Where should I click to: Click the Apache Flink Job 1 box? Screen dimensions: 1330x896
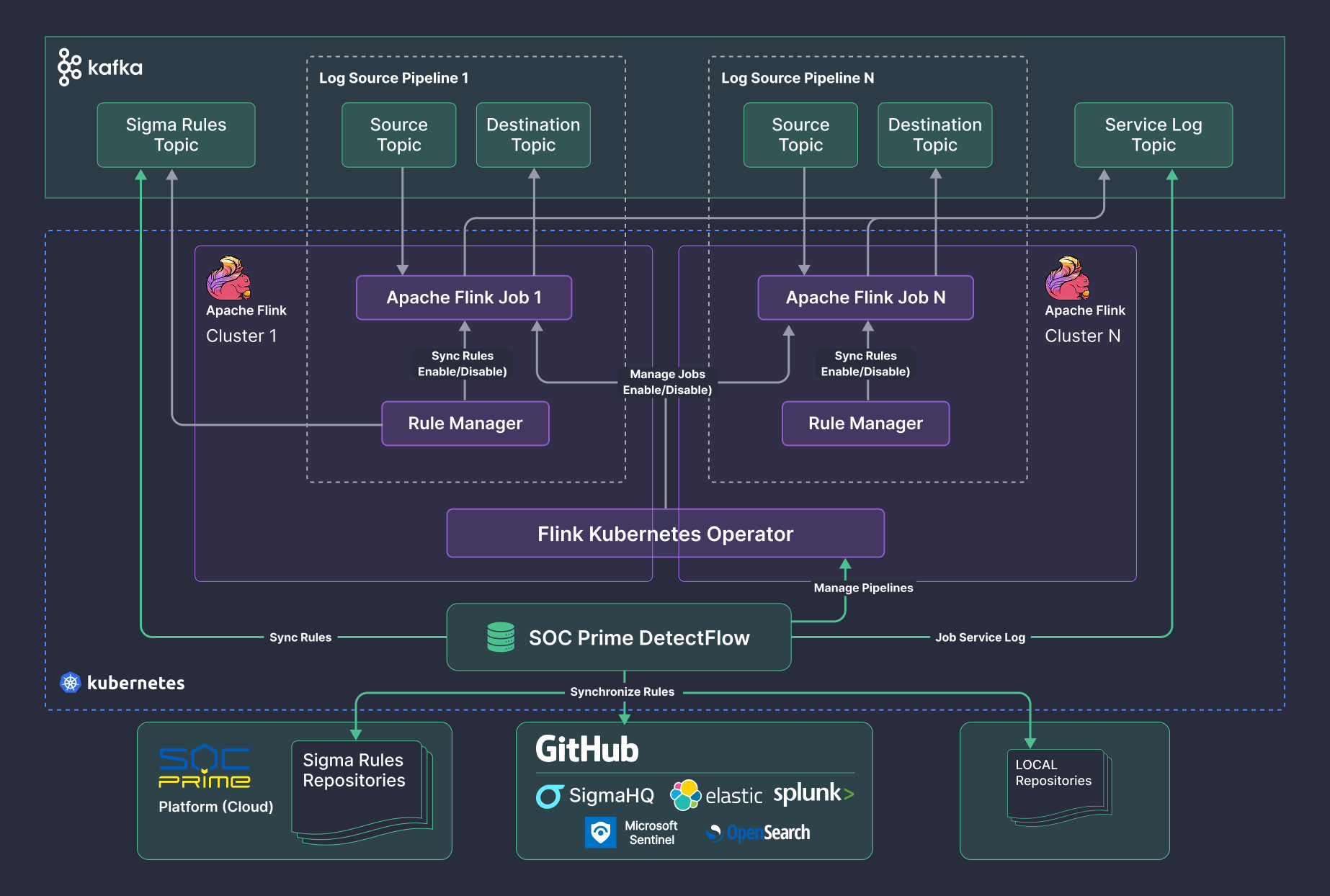point(464,297)
